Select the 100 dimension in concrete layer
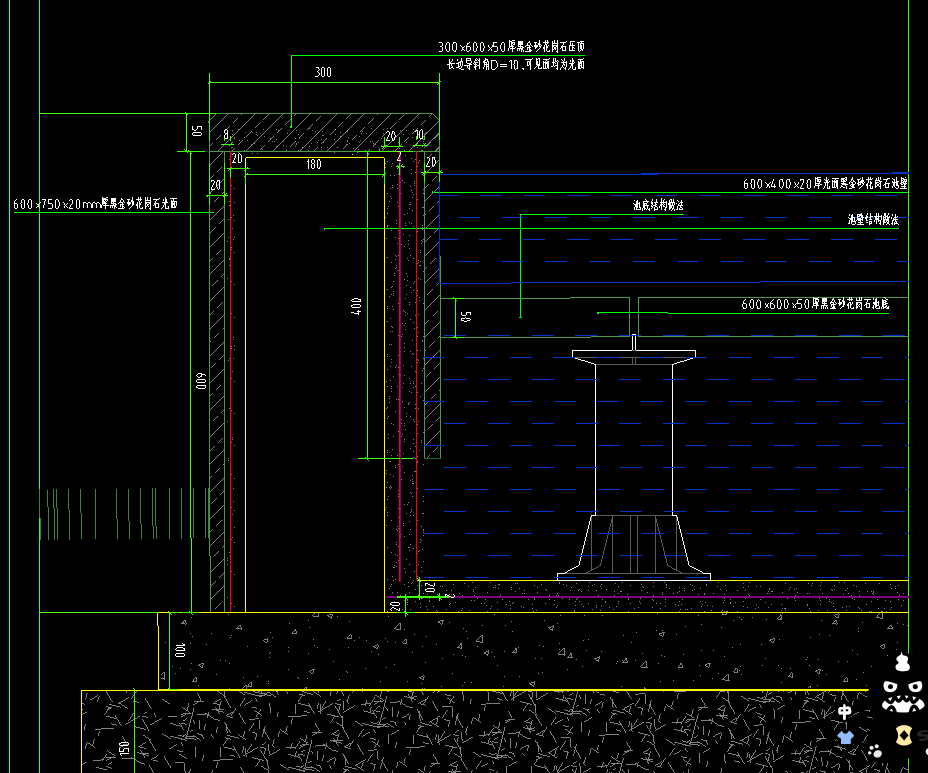 pos(180,650)
